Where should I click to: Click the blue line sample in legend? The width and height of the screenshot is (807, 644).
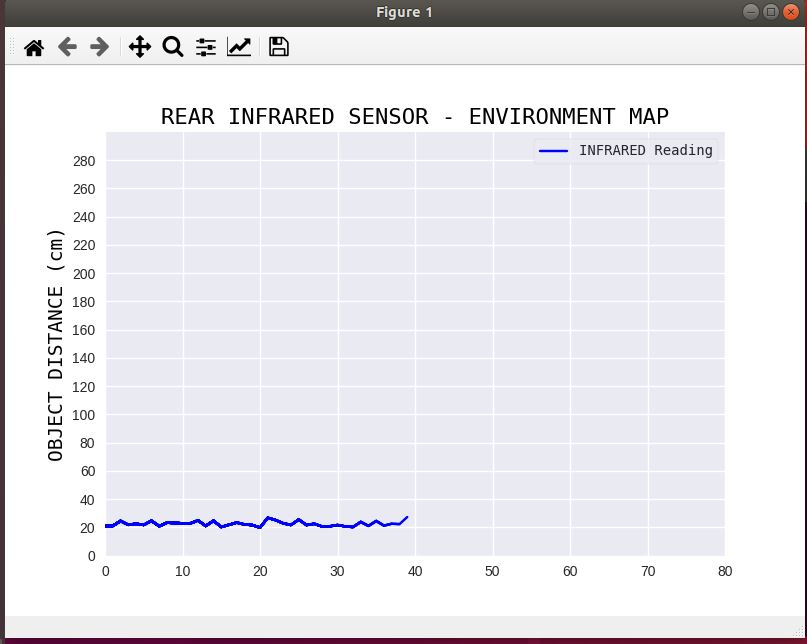pos(553,151)
